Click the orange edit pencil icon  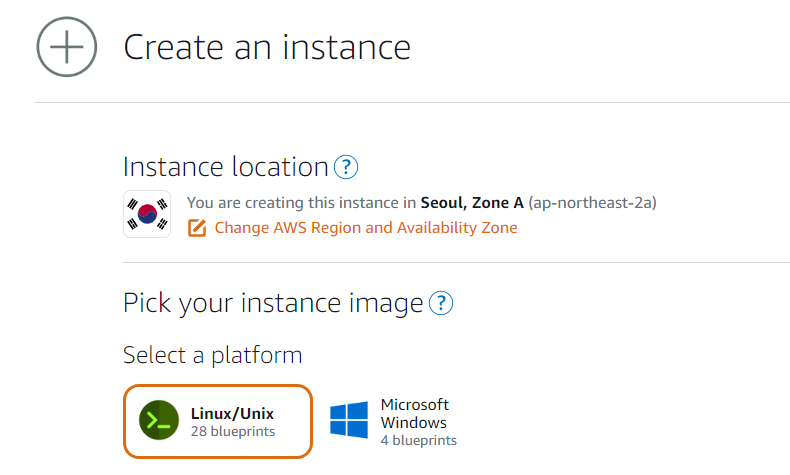coord(197,228)
